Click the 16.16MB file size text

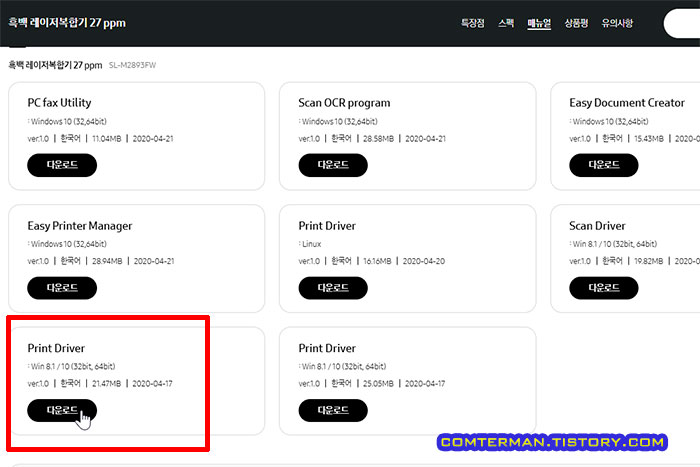tap(377, 261)
